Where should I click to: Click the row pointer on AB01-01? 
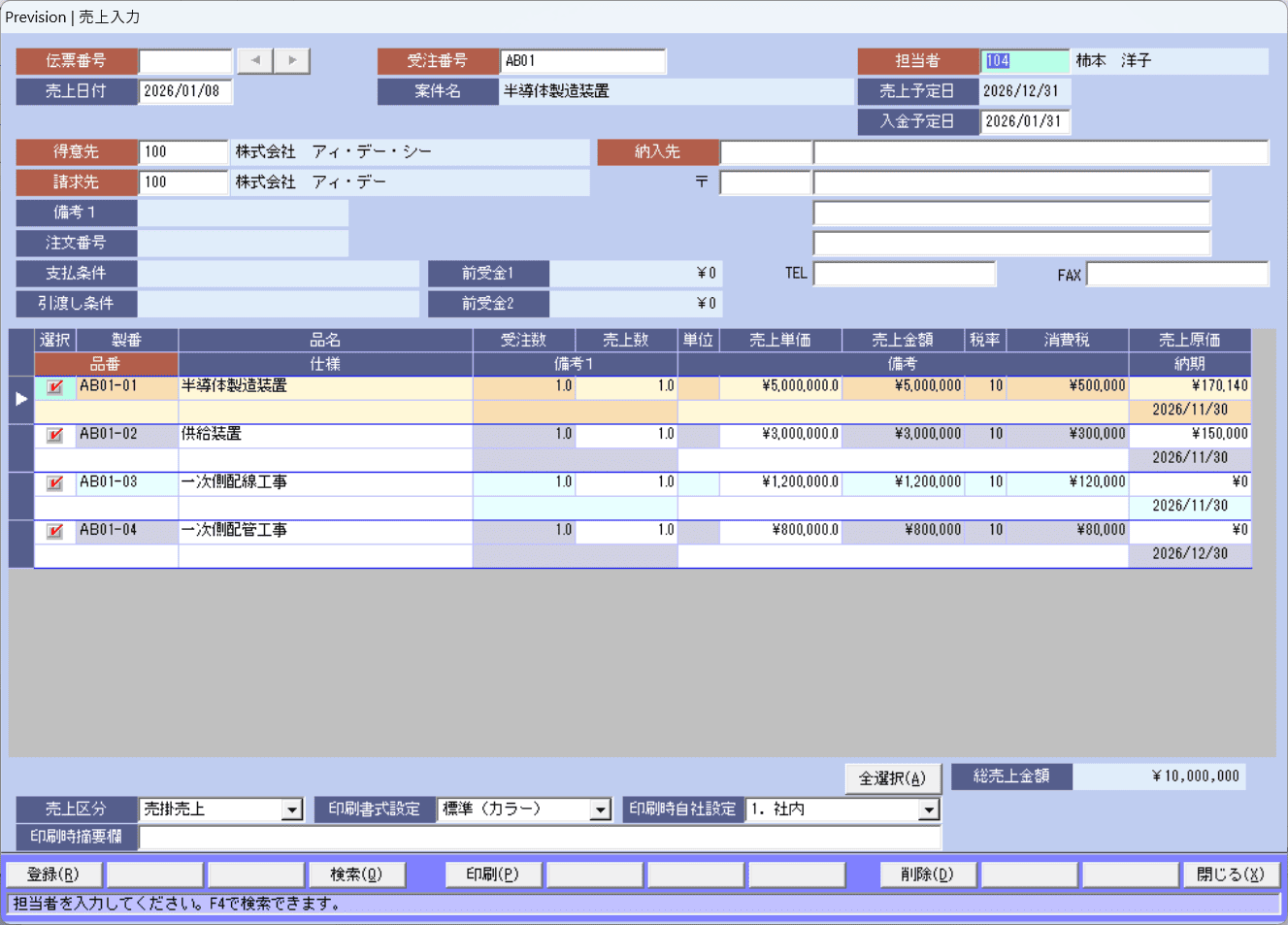[x=21, y=399]
